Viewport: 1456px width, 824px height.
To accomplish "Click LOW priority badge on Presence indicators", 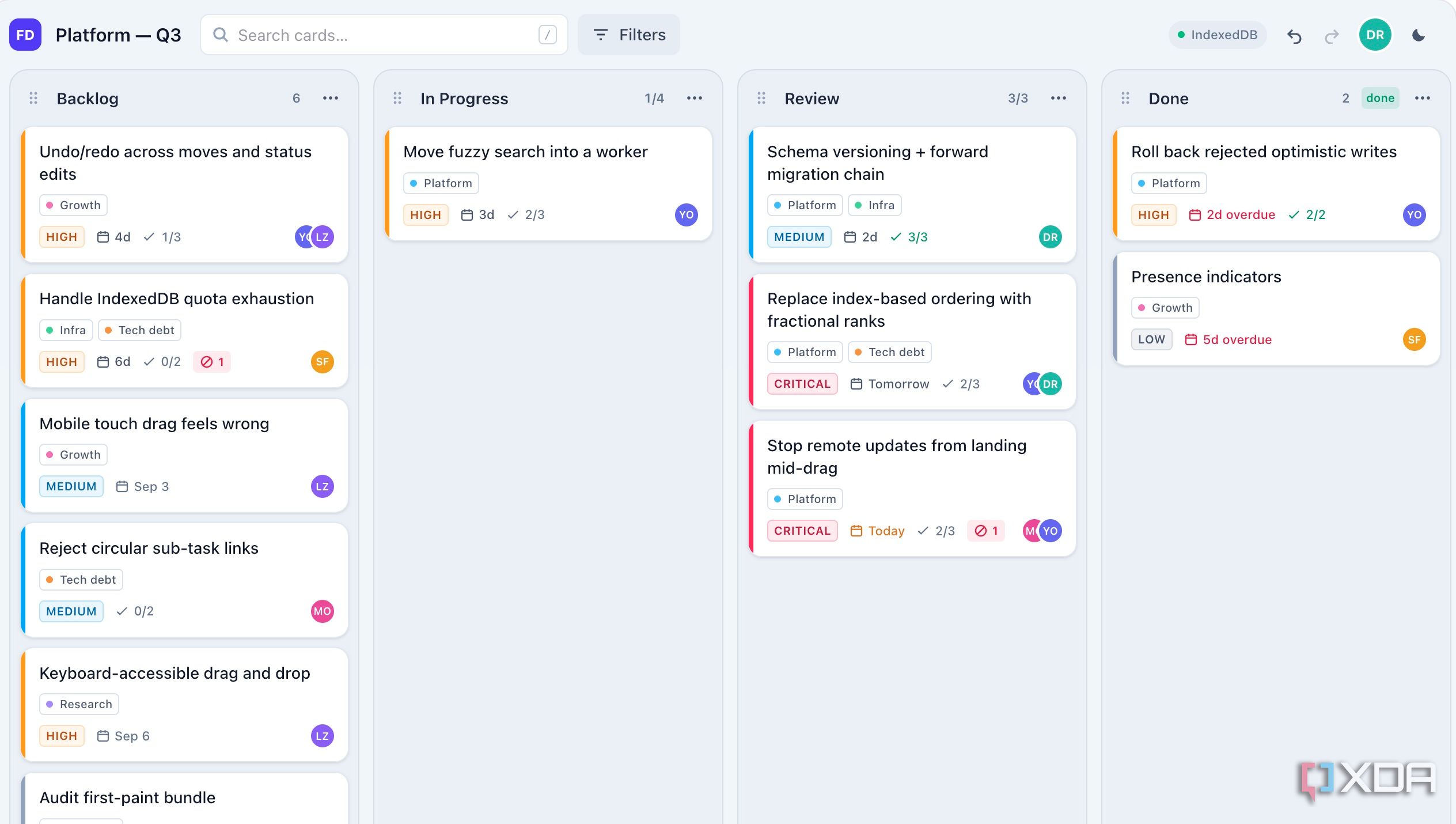I will pyautogui.click(x=1151, y=339).
